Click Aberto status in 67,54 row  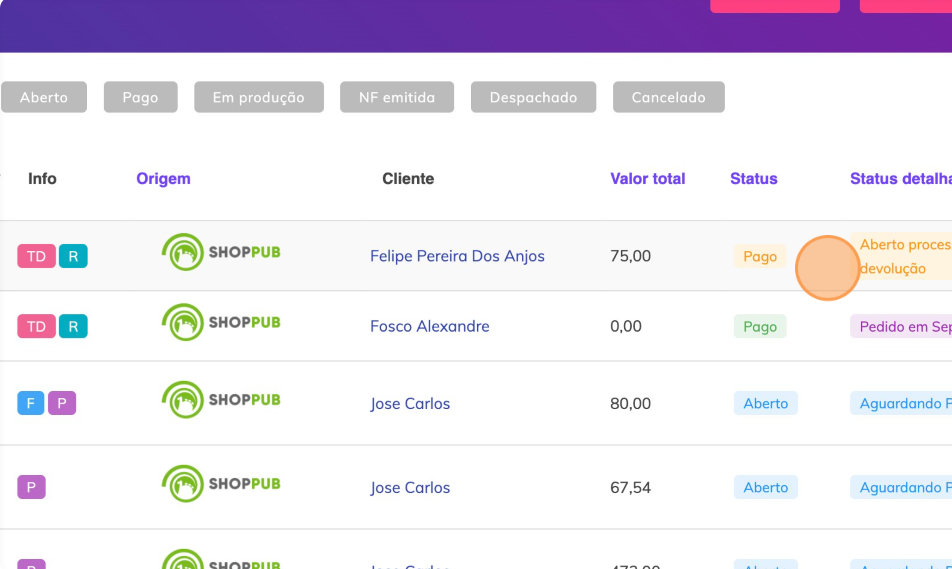[x=766, y=487]
